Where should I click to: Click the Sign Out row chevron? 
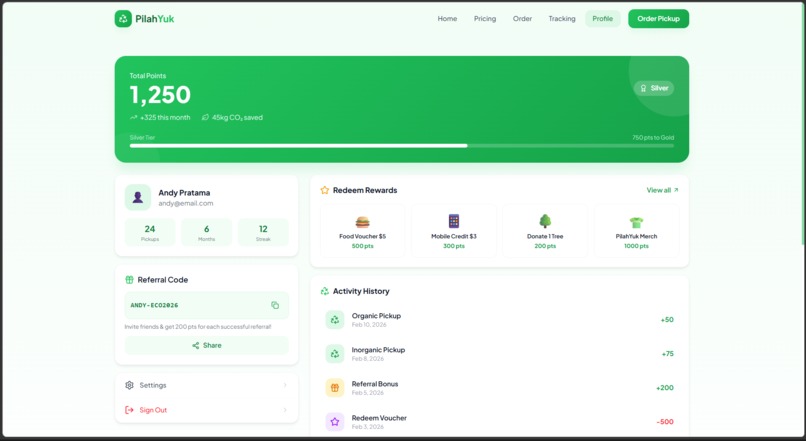[x=285, y=410]
